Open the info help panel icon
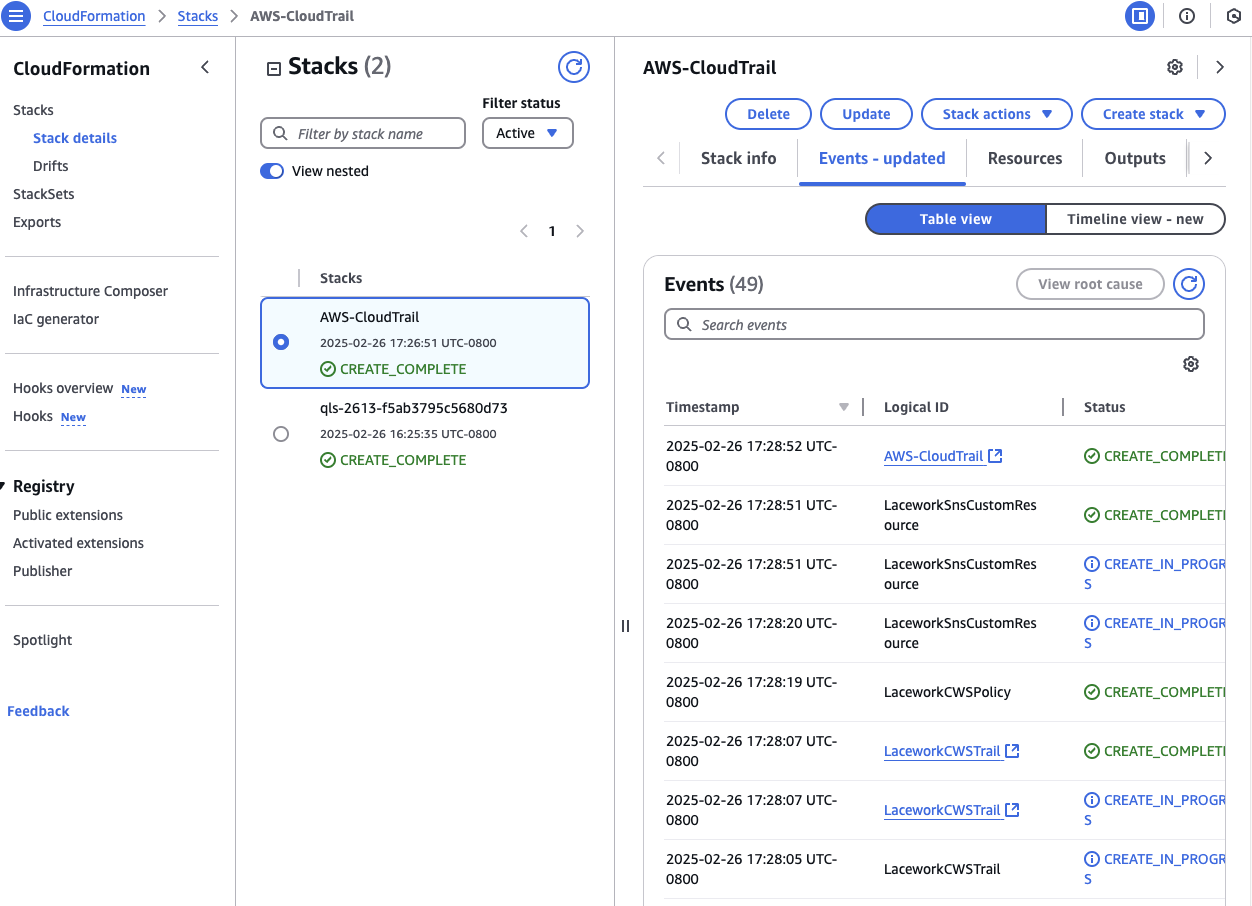Screen dimensions: 1252x906 pyautogui.click(x=1187, y=16)
